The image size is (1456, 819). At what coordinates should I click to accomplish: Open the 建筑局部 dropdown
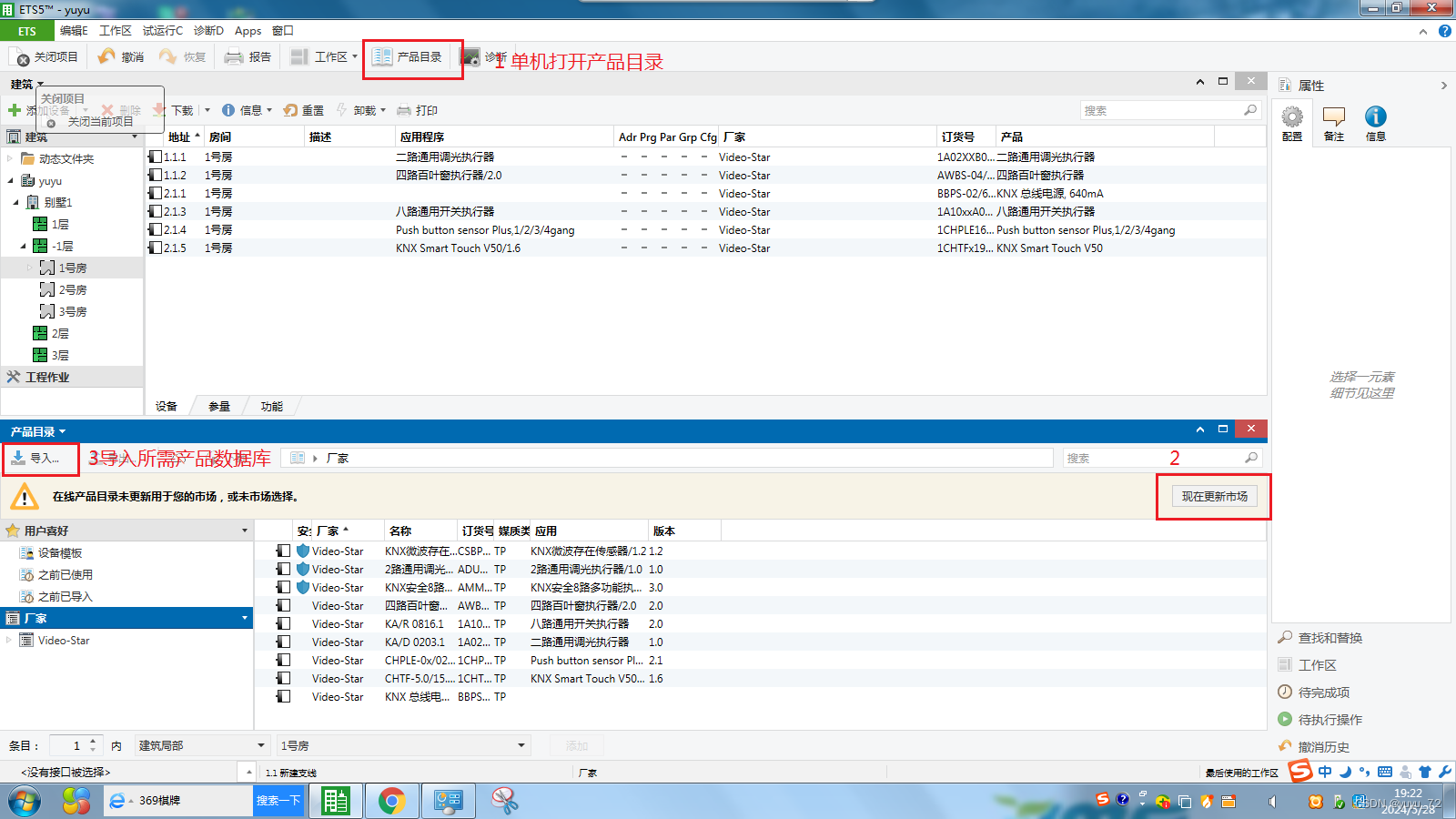[202, 745]
